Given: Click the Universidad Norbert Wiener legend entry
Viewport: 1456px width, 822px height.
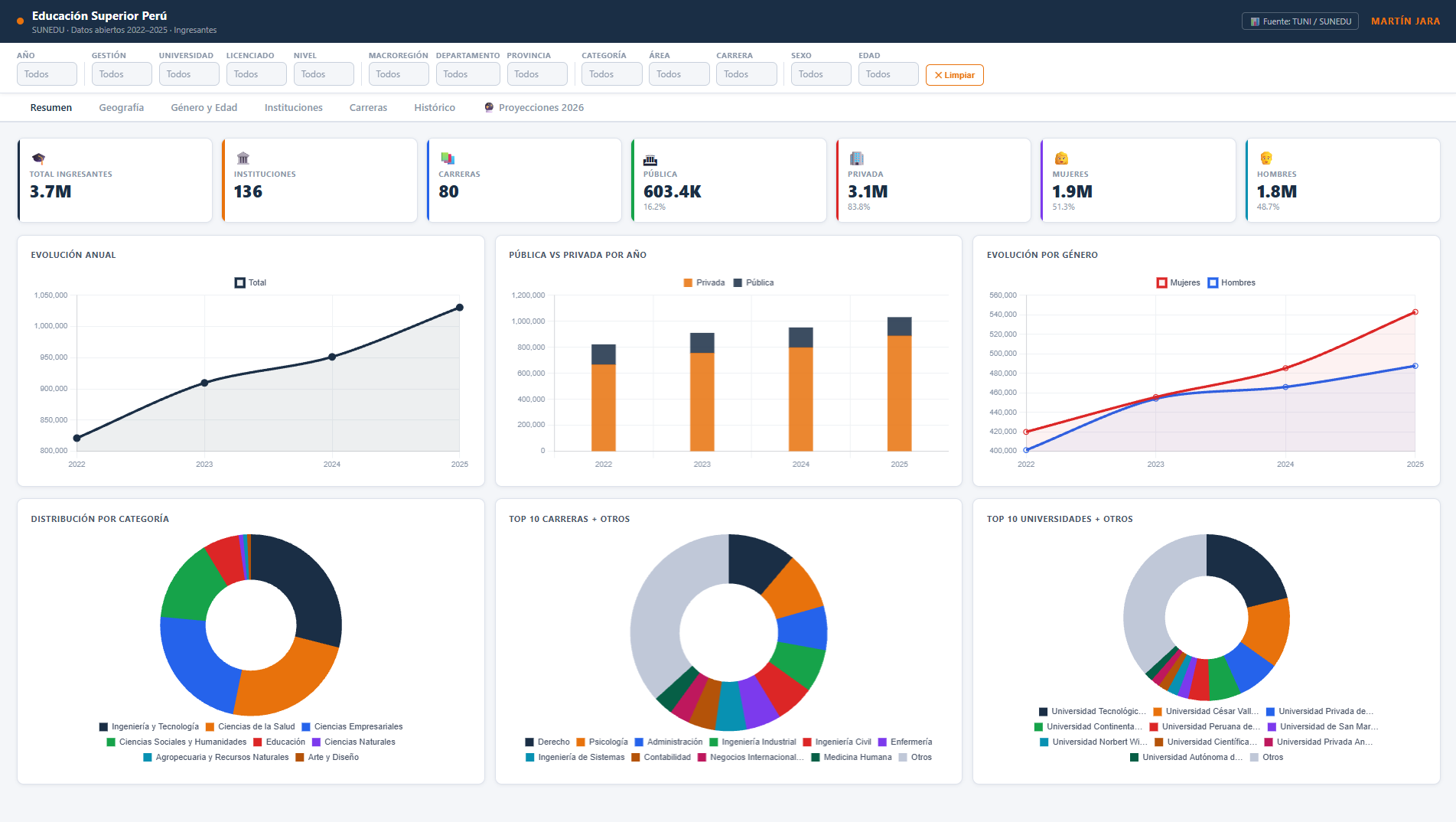Looking at the screenshot, I should (x=1093, y=742).
